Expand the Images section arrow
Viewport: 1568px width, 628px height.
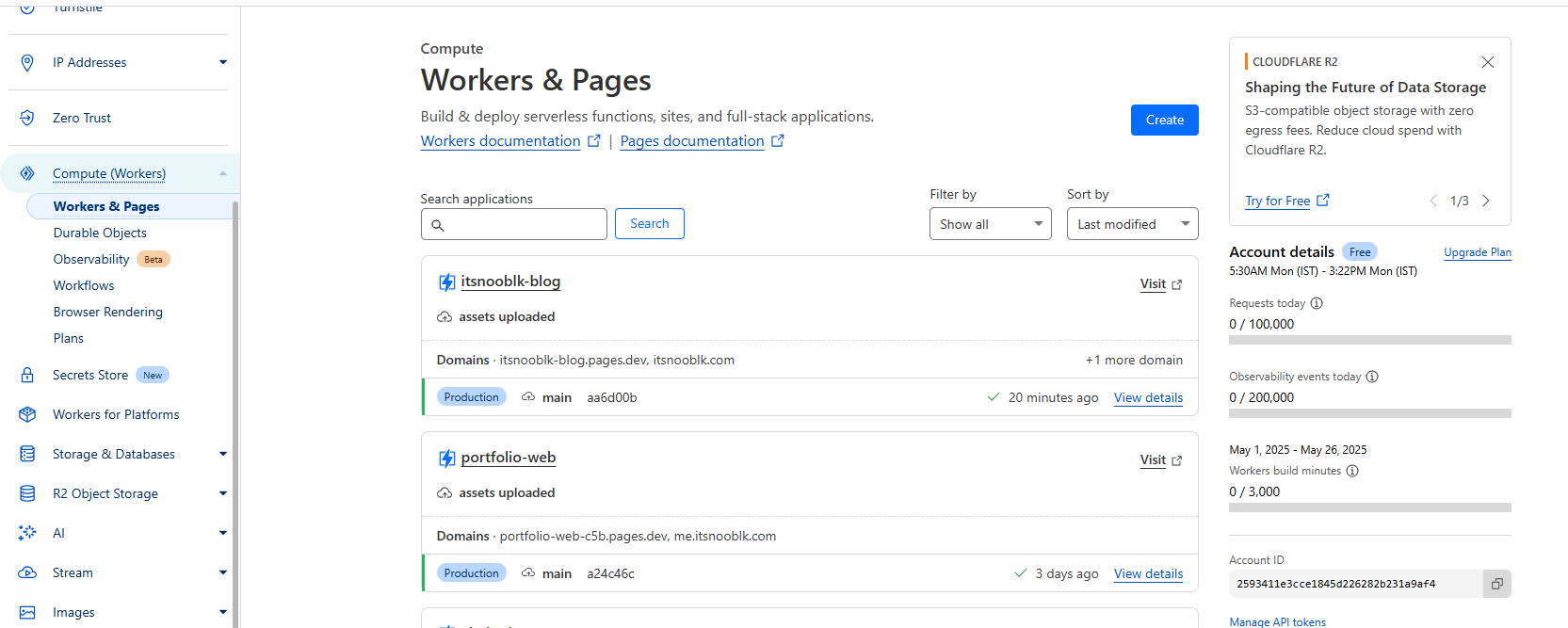coord(223,612)
